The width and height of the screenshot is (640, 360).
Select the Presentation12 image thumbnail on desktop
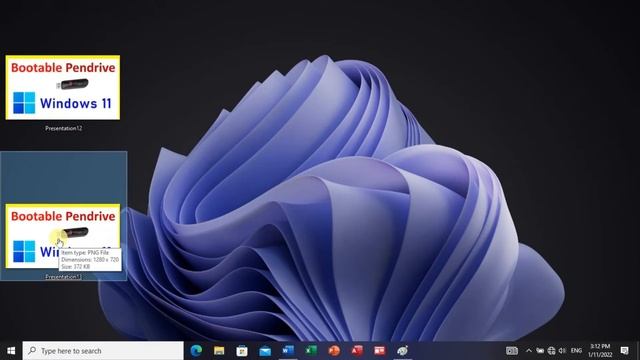point(63,87)
